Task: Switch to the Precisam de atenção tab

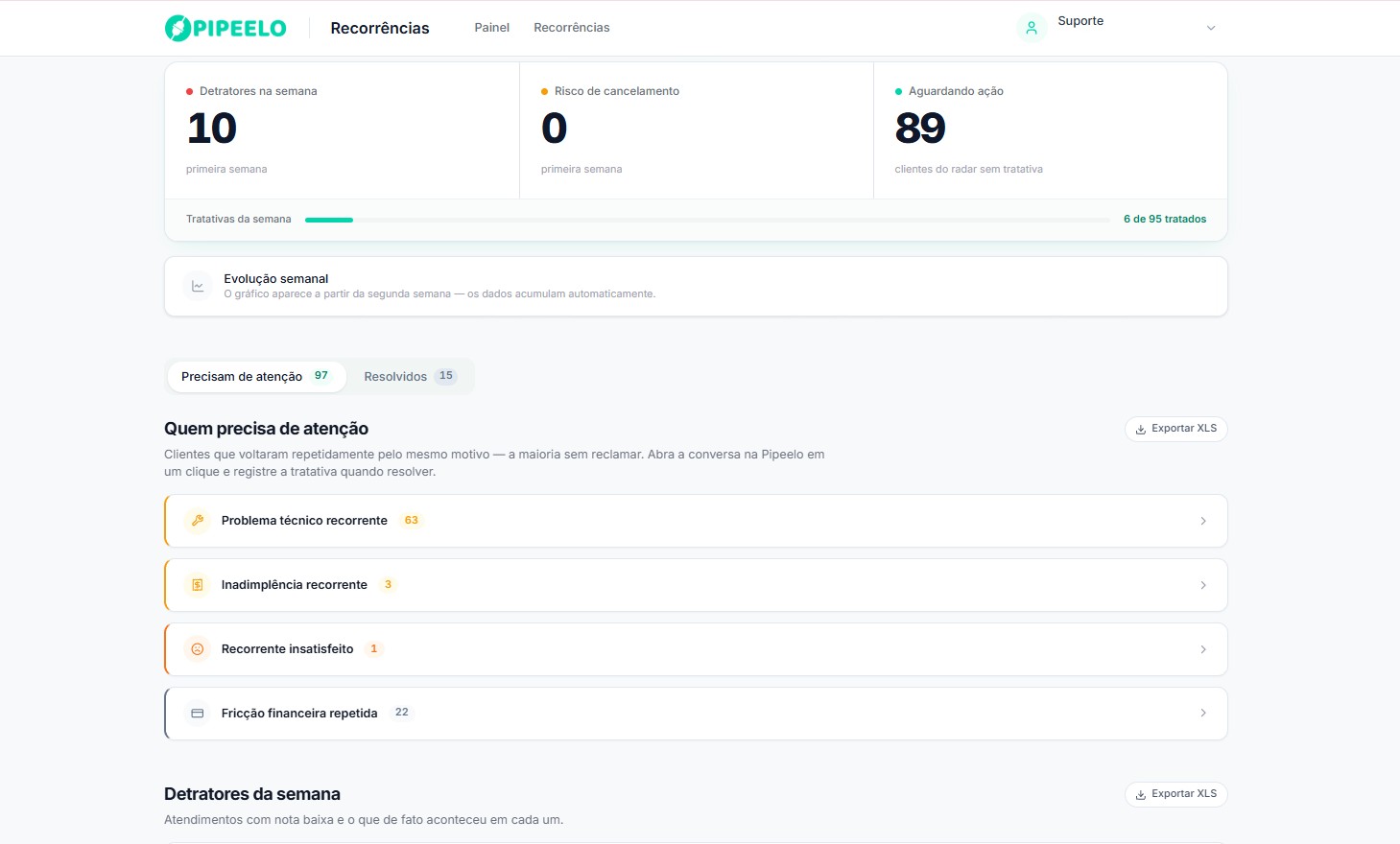Action: [x=256, y=376]
